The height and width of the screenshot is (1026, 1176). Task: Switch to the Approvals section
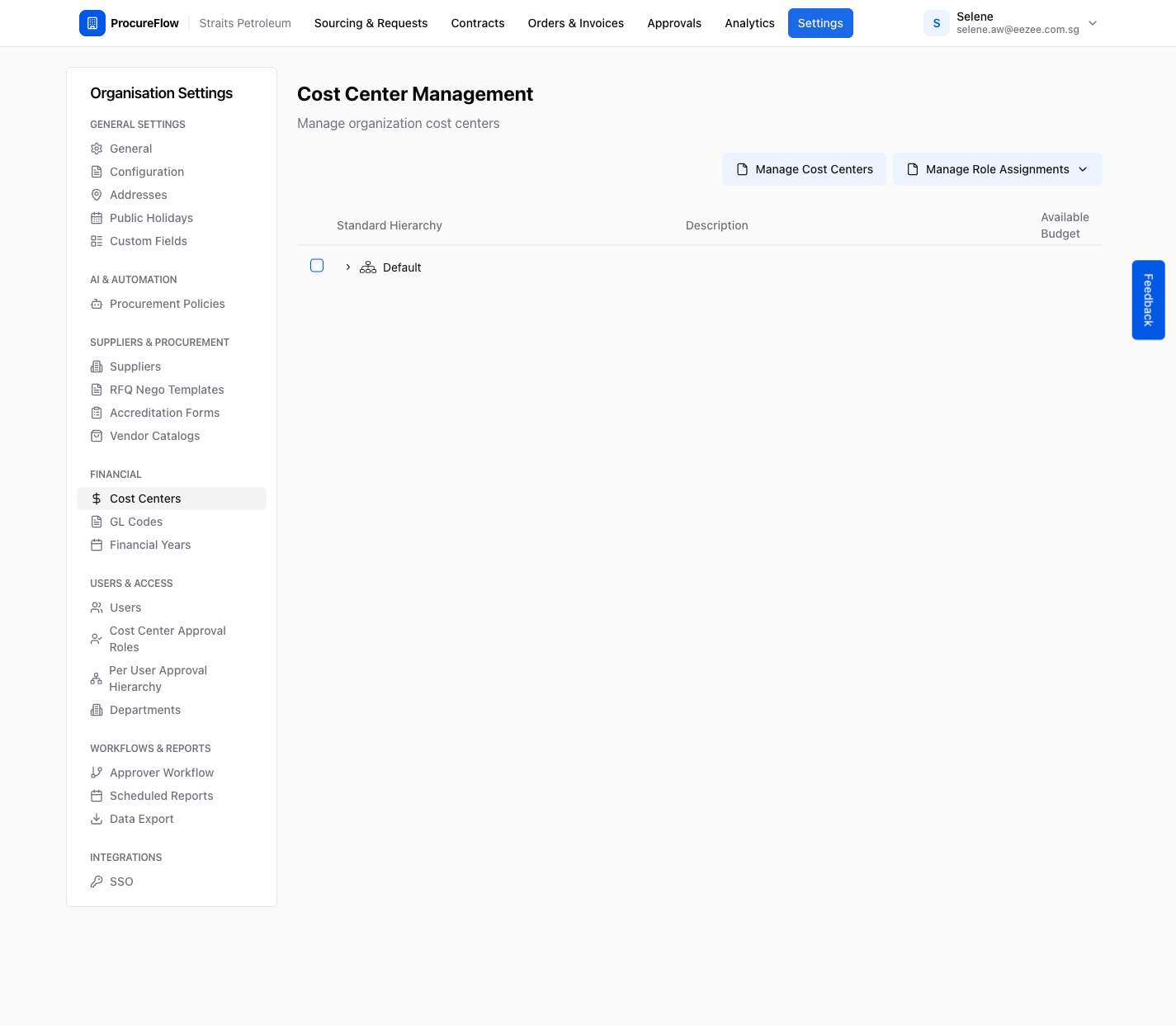click(x=674, y=23)
